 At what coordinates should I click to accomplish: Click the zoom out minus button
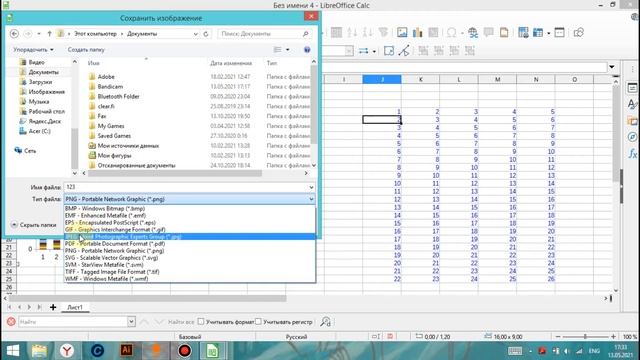558,337
